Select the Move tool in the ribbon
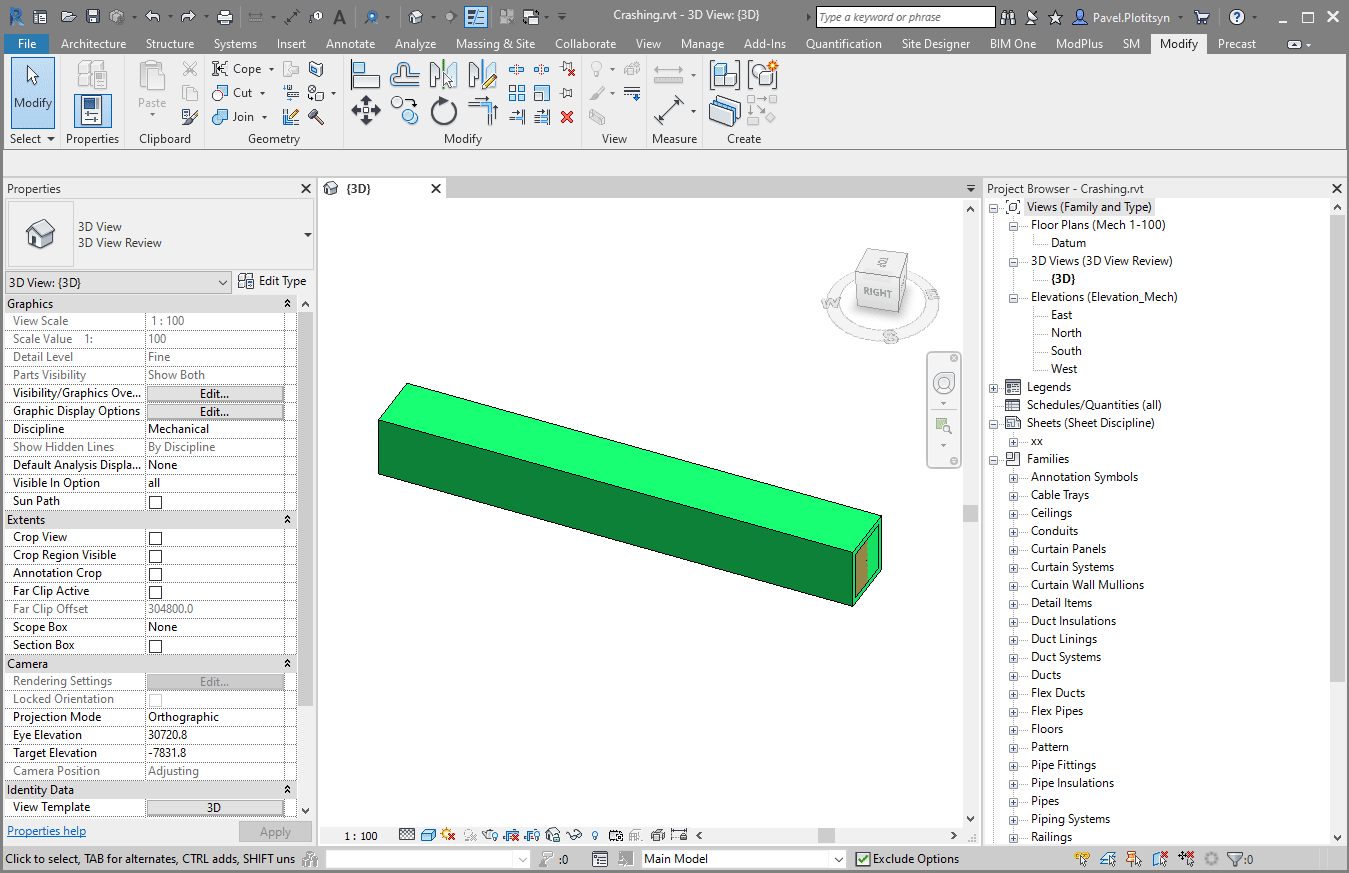 coord(366,109)
